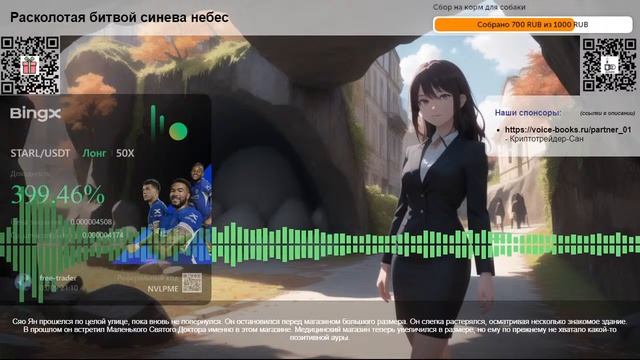Click the "Сбор на корм для собаки" label
Image resolution: width=640 pixels, height=360 pixels.
pos(479,7)
